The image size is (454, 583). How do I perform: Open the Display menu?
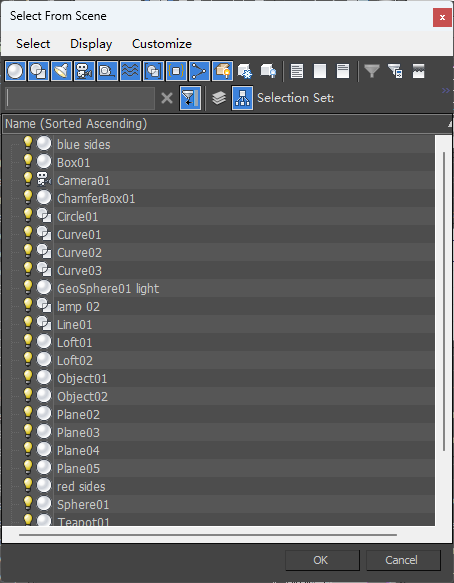click(91, 44)
